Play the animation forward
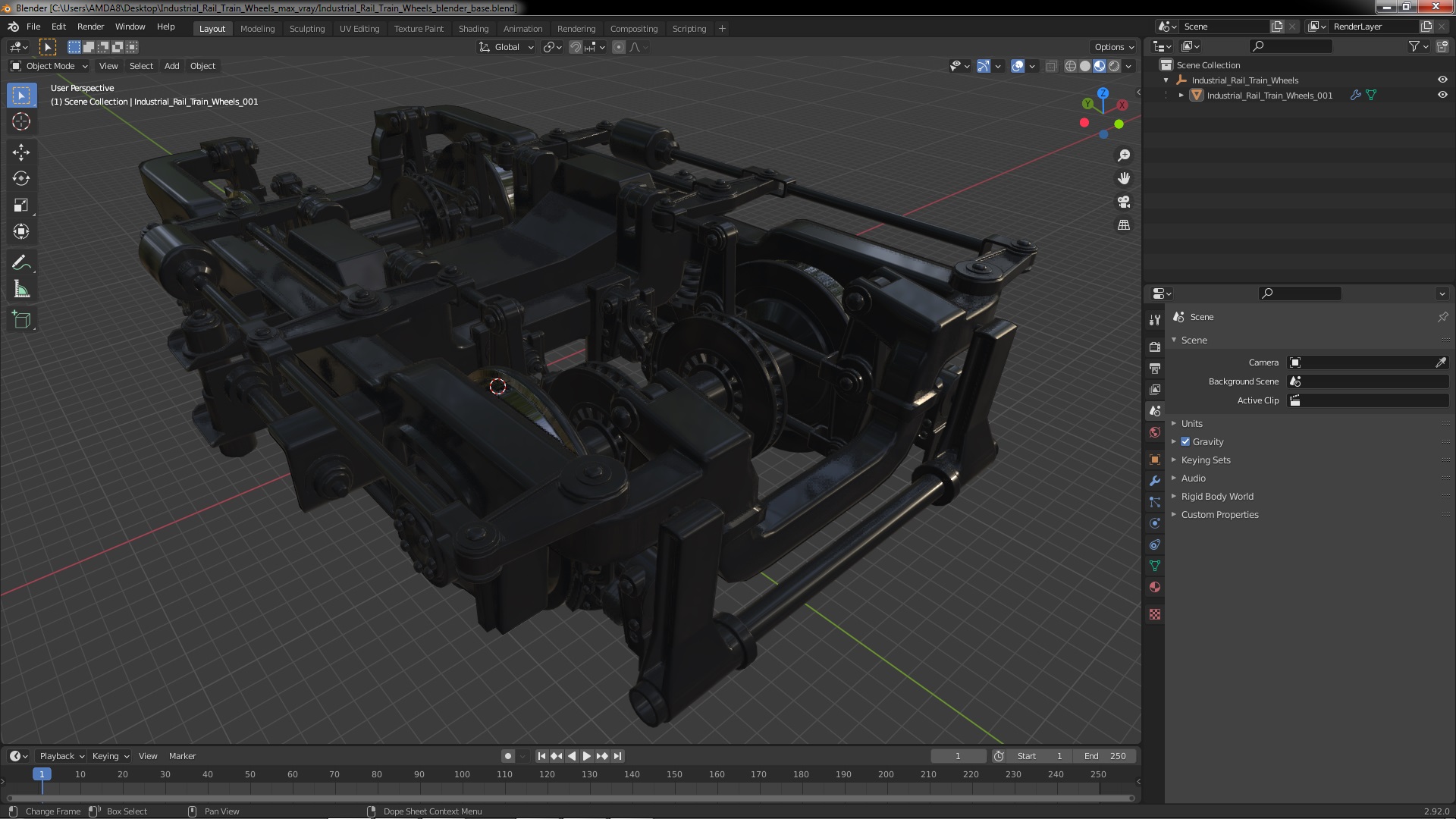The image size is (1456, 819). click(x=587, y=756)
